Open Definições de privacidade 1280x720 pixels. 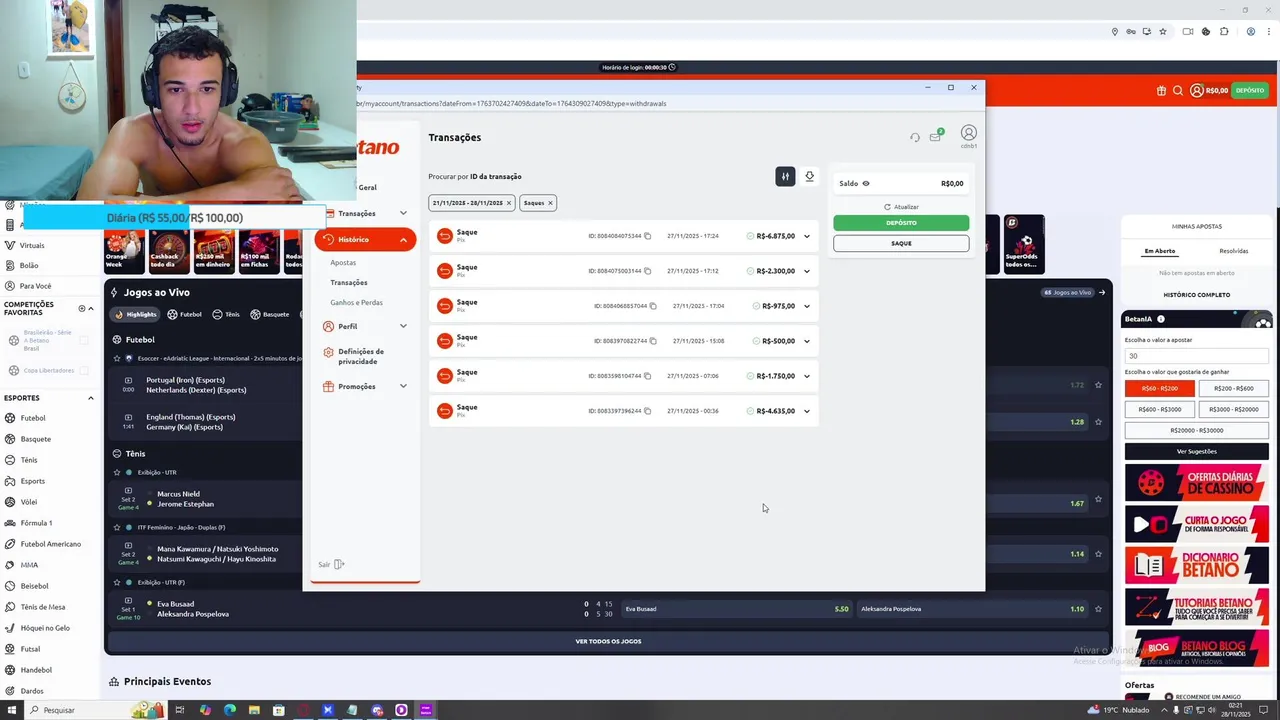click(x=361, y=356)
